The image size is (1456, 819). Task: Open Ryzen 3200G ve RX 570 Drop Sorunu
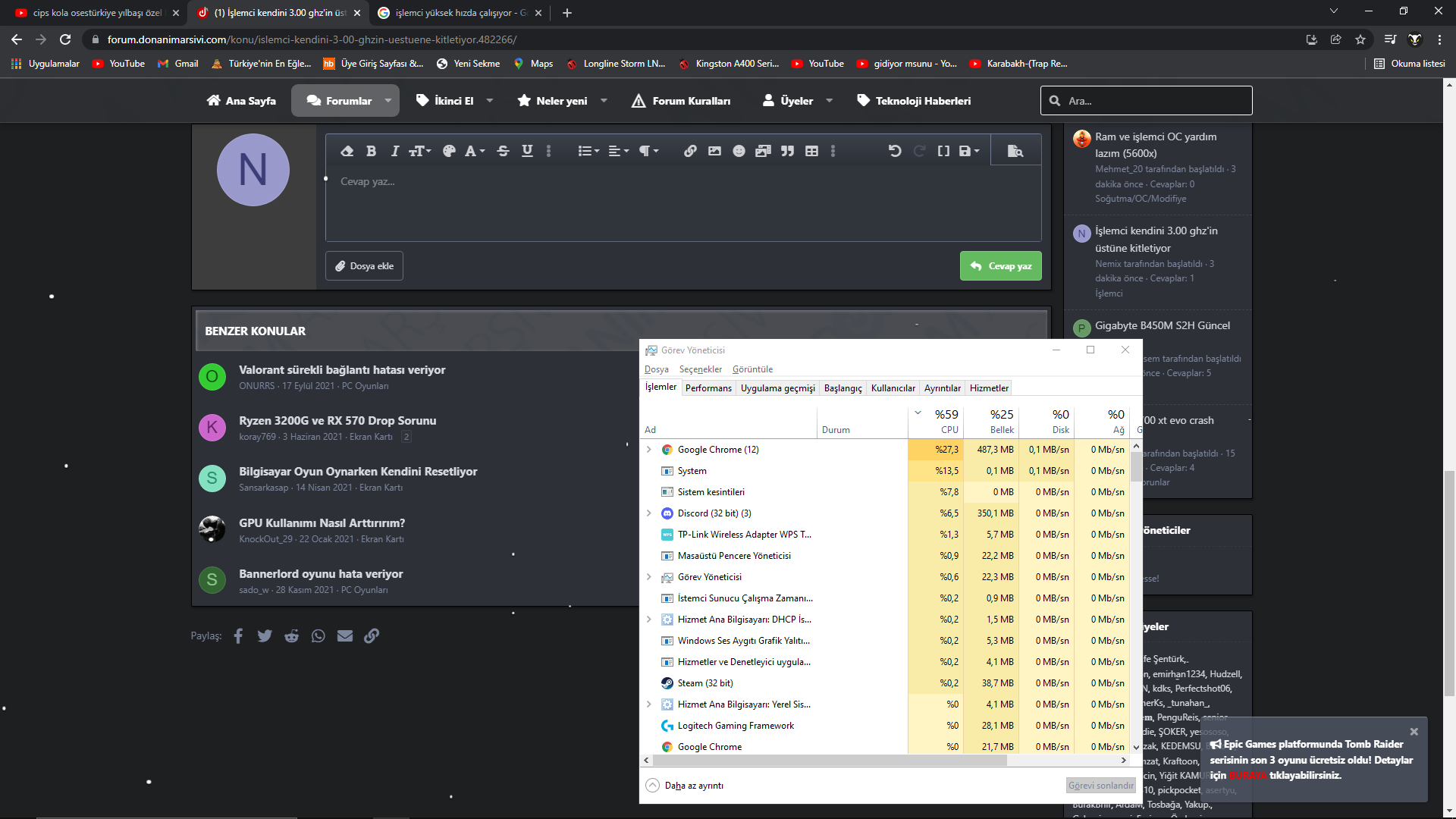coord(337,421)
